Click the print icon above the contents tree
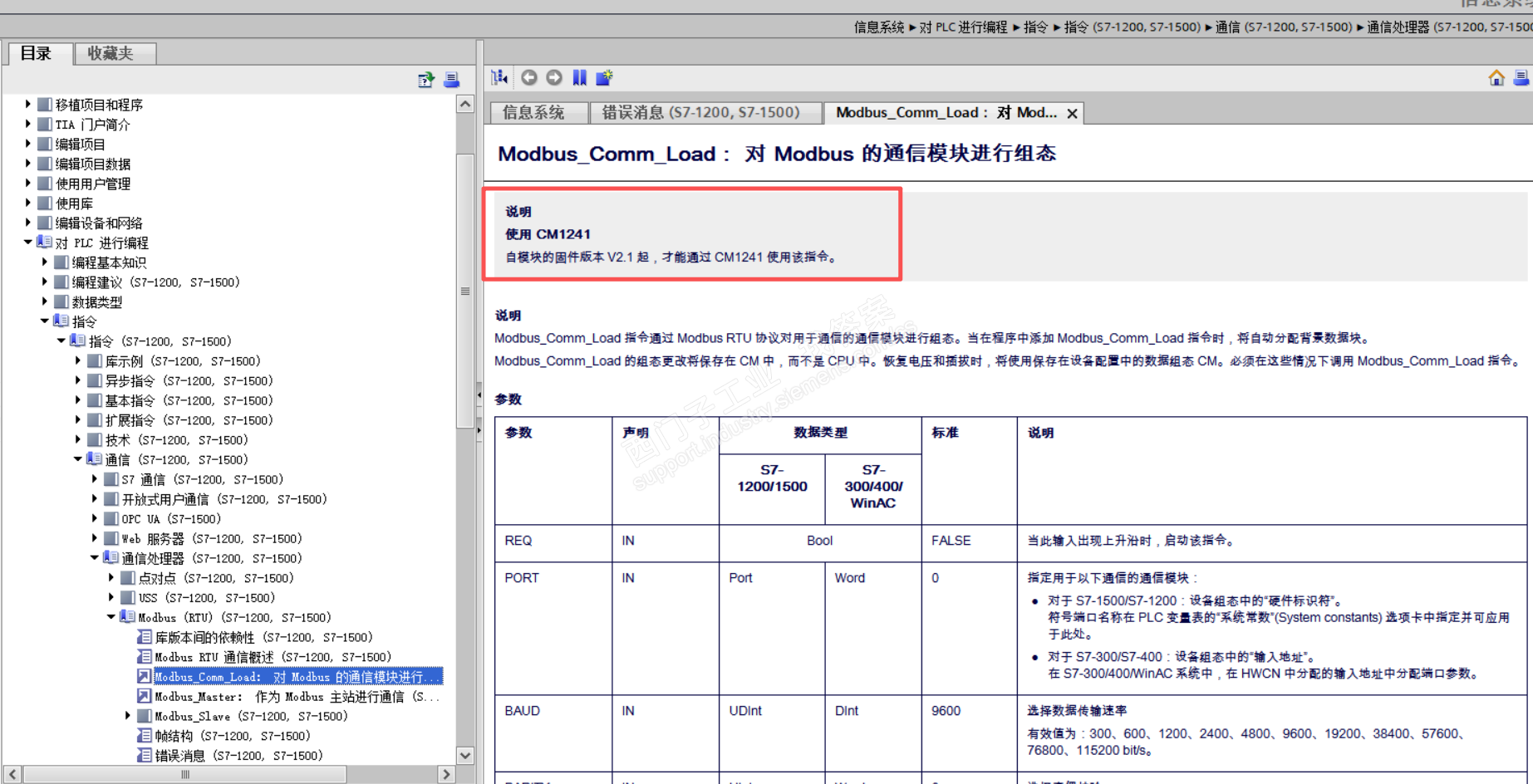The width and height of the screenshot is (1533, 784). point(452,80)
